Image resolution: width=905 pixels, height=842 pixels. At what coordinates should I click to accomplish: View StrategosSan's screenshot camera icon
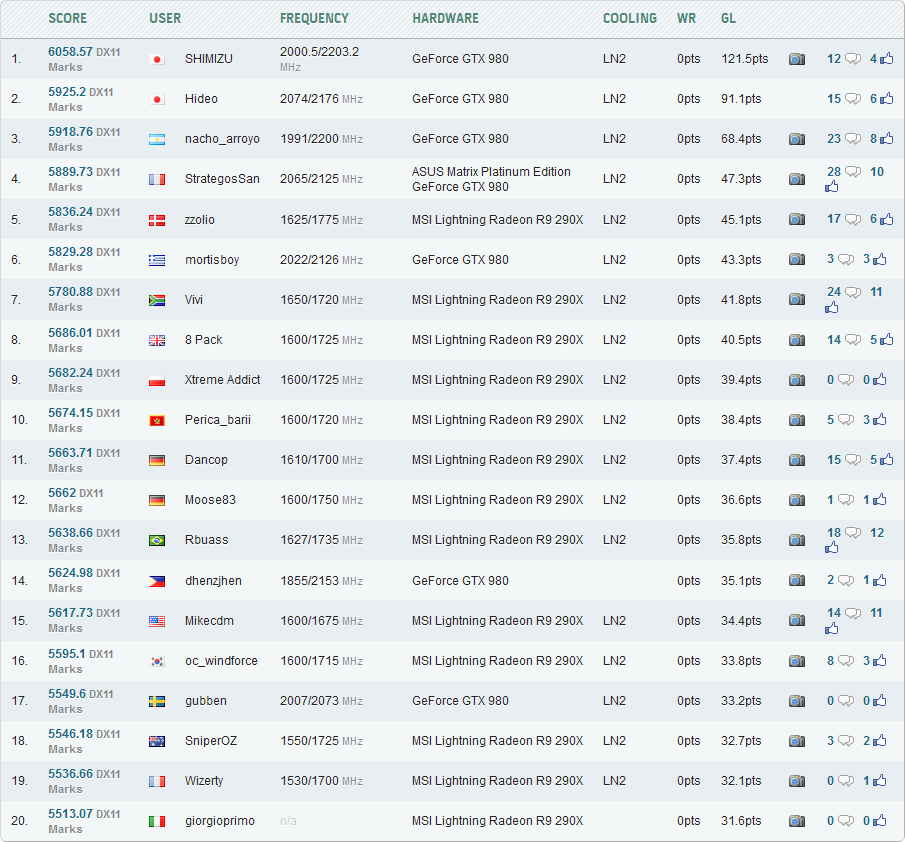point(796,179)
